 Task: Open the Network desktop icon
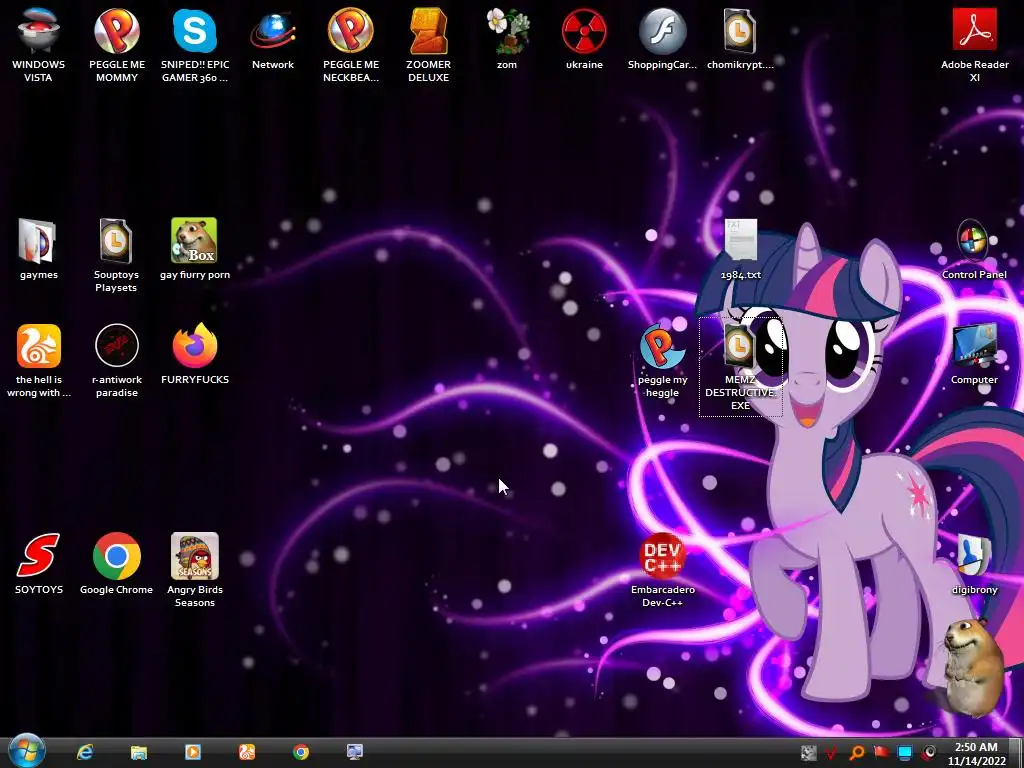tap(273, 38)
